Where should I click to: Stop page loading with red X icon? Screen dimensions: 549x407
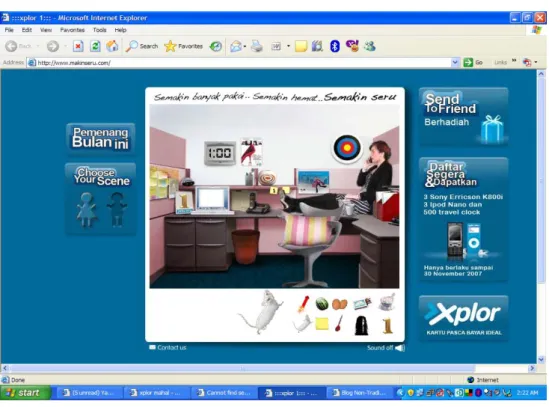click(78, 46)
